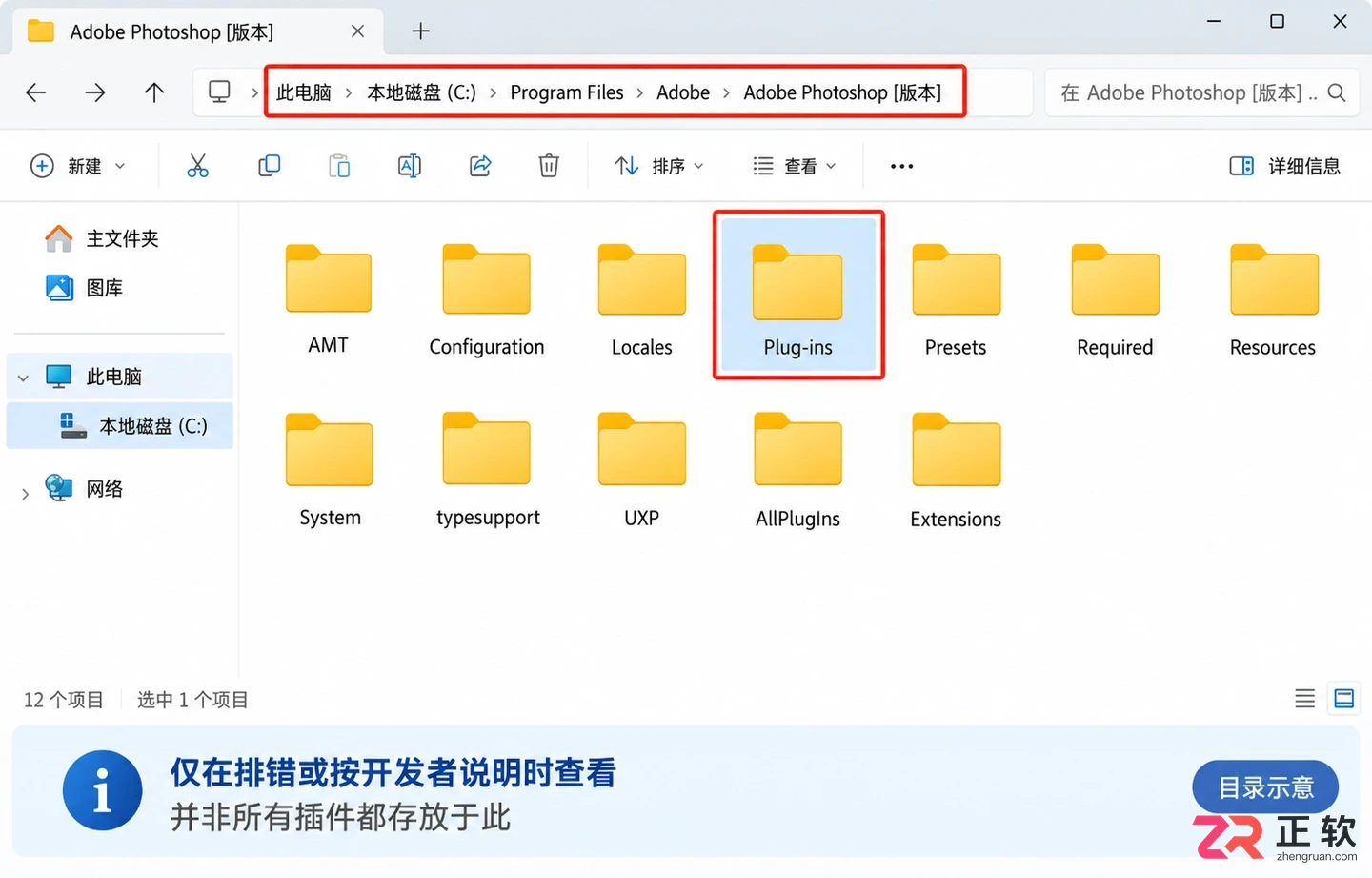This screenshot has width=1372, height=878.
Task: Open the three-dots more options menu
Action: point(901,166)
